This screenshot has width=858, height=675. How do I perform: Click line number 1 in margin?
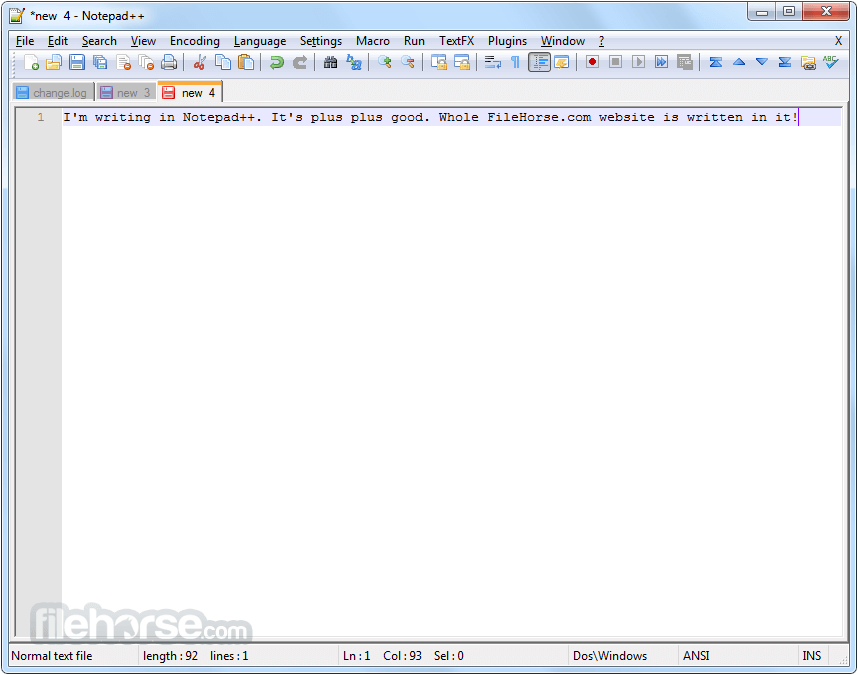[40, 117]
